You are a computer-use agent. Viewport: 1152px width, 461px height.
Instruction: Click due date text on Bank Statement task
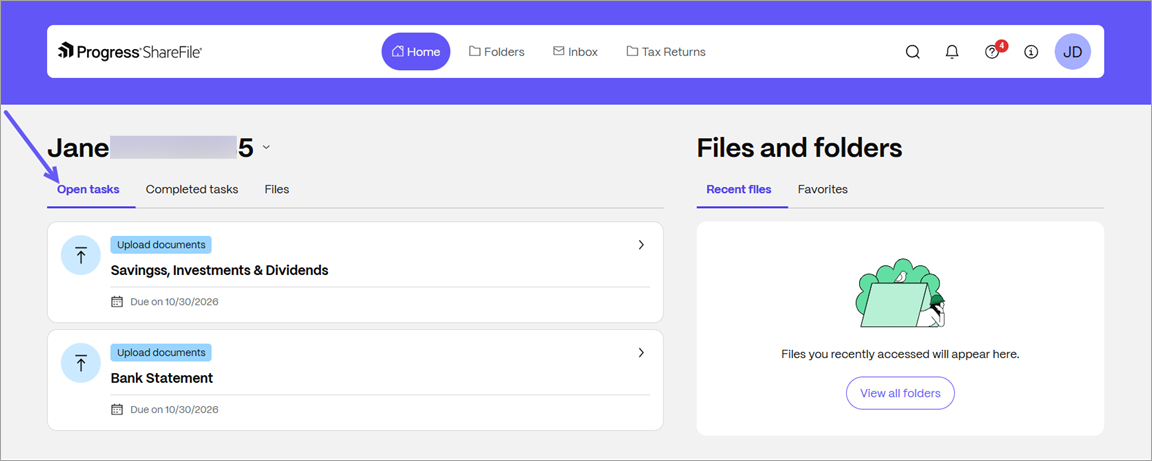coord(174,410)
